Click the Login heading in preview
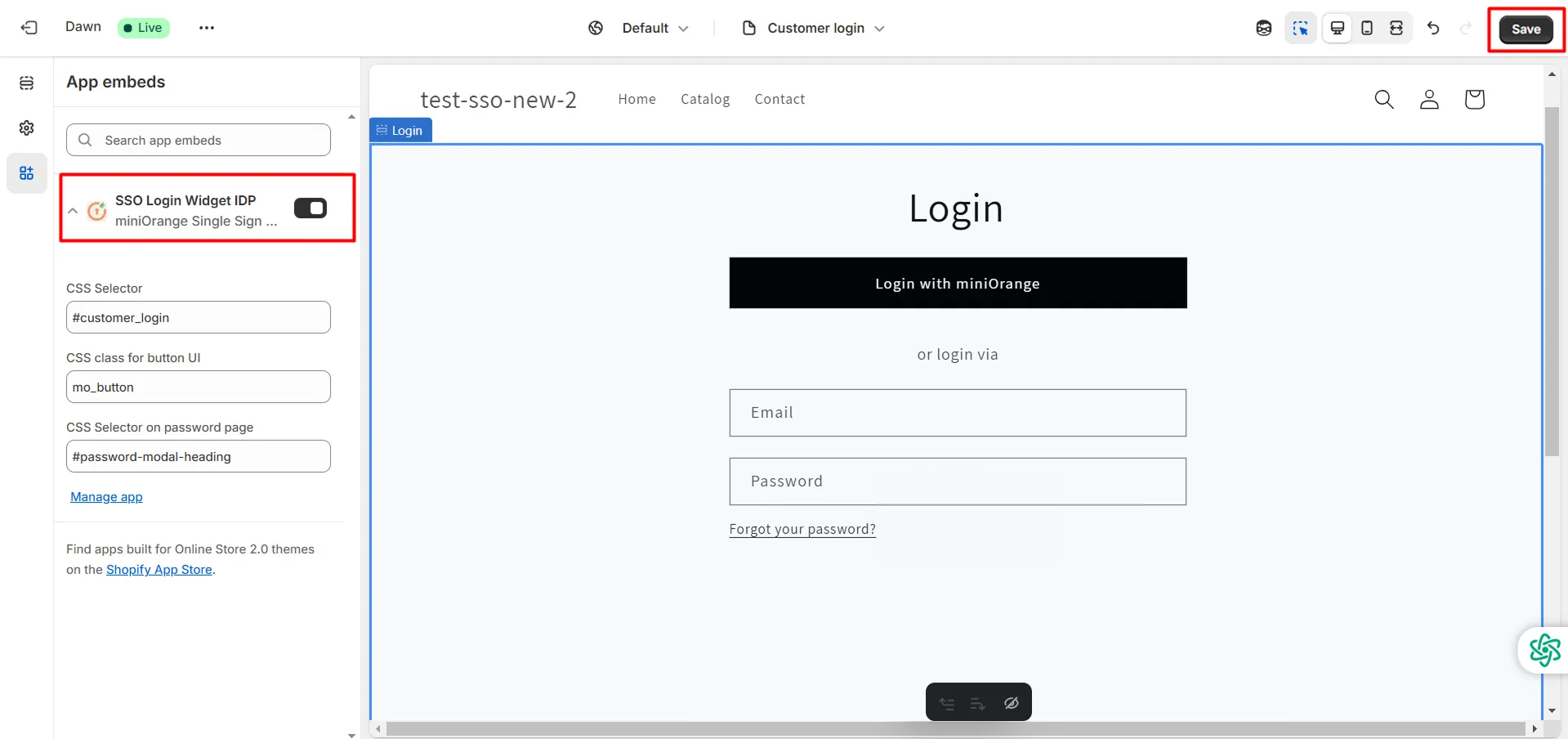Screen dimensions: 1568x739 pos(956,208)
